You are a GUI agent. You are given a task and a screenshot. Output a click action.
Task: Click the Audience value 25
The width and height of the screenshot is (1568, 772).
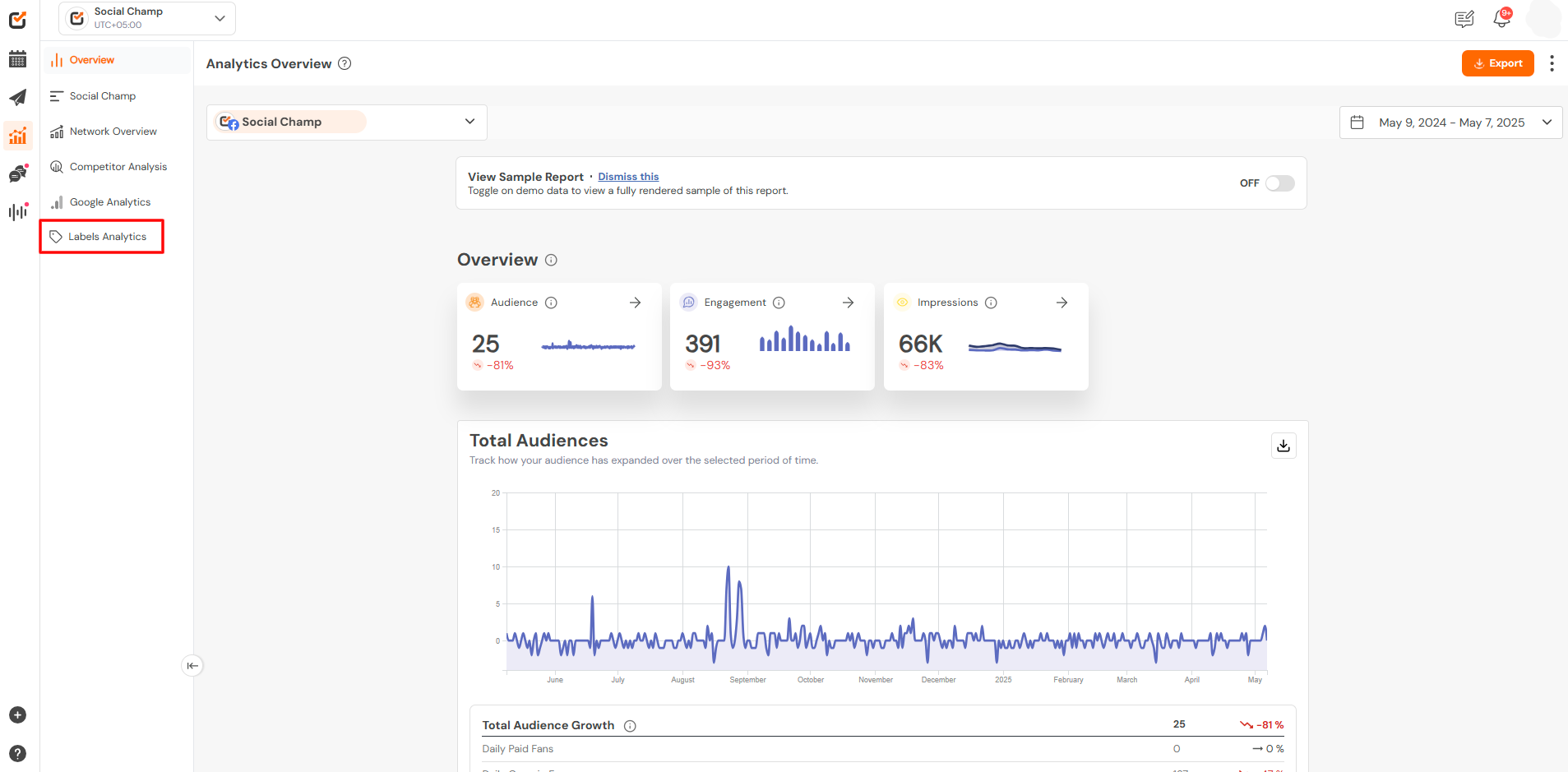point(485,344)
